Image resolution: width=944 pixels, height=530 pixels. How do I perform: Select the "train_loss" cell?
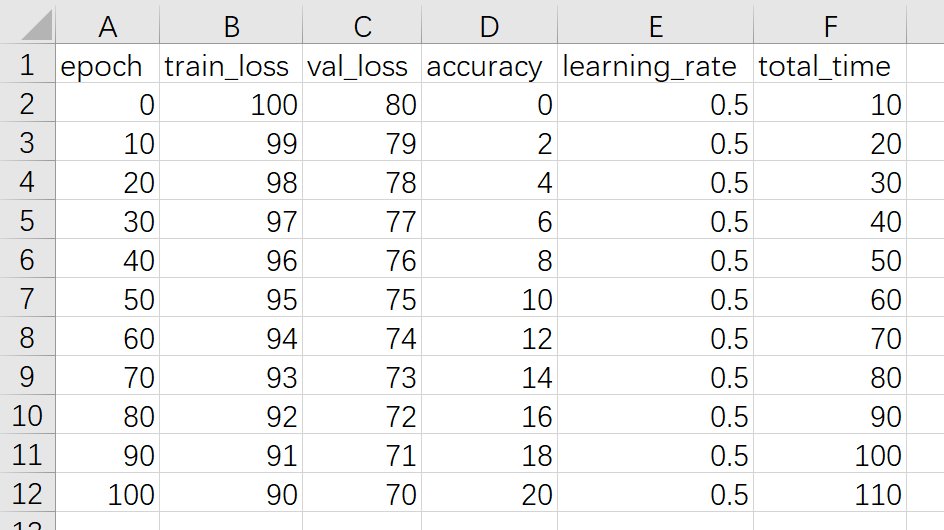click(x=230, y=66)
